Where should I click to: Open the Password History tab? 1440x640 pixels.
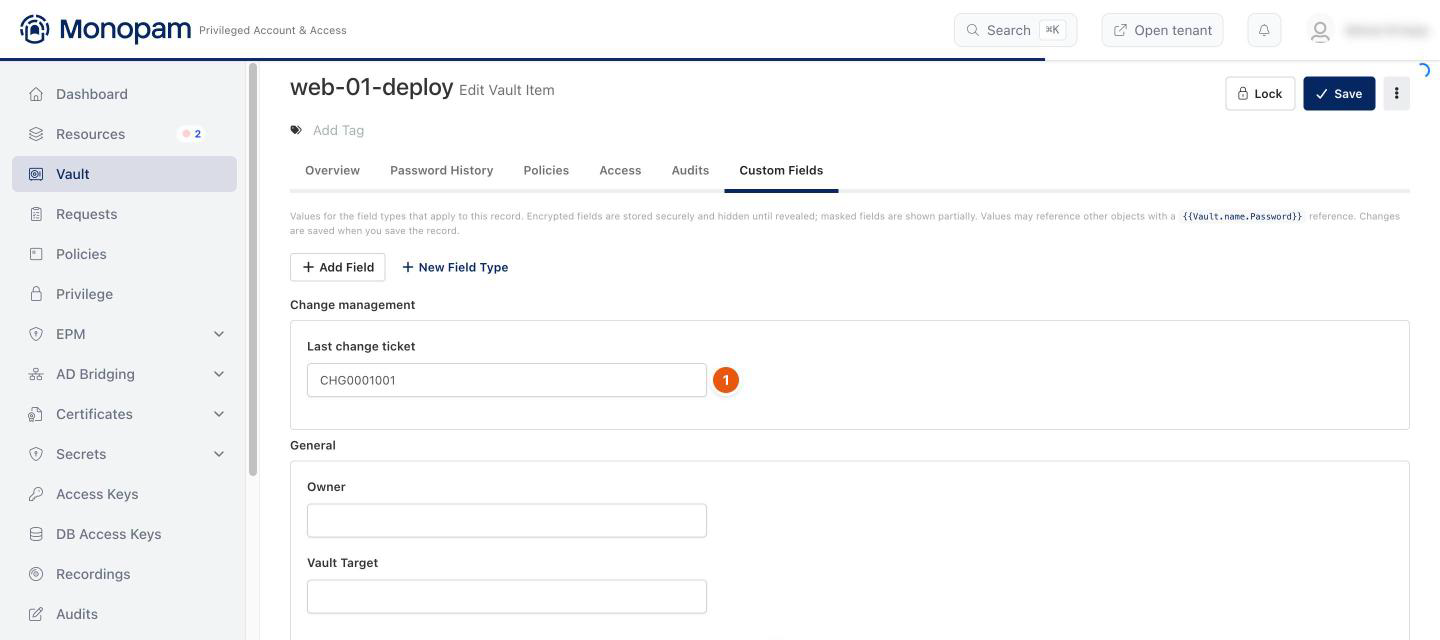pyautogui.click(x=441, y=170)
